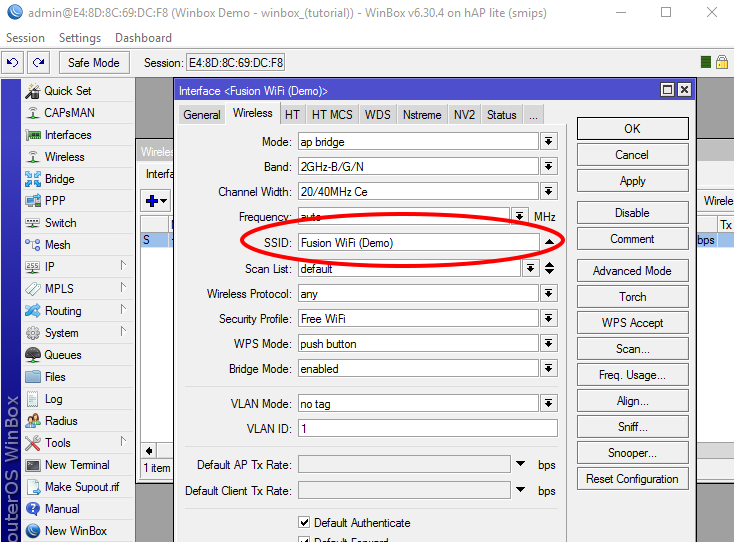
Task: Switch to the Status tab
Action: [x=502, y=115]
